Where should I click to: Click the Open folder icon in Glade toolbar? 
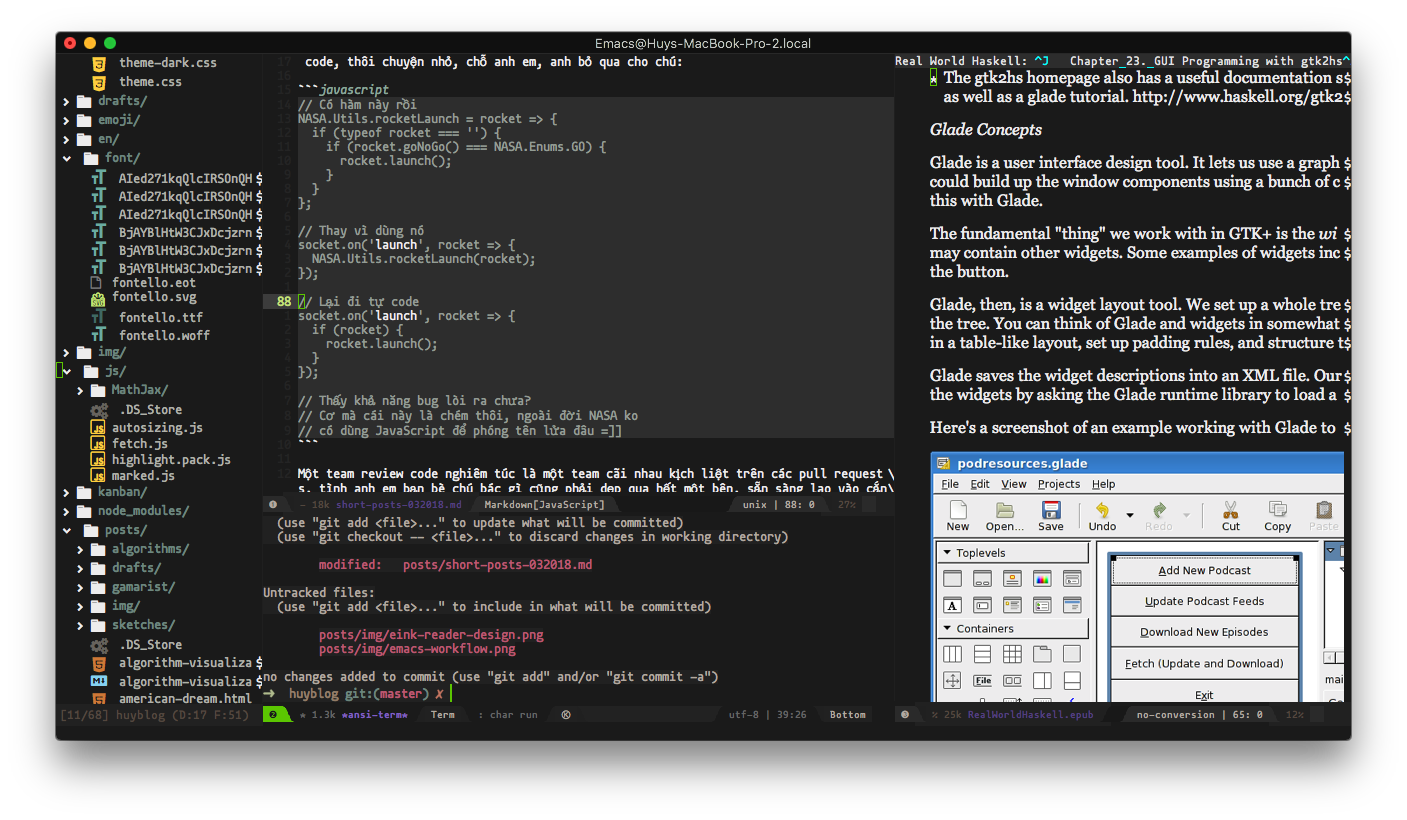[x=1005, y=510]
